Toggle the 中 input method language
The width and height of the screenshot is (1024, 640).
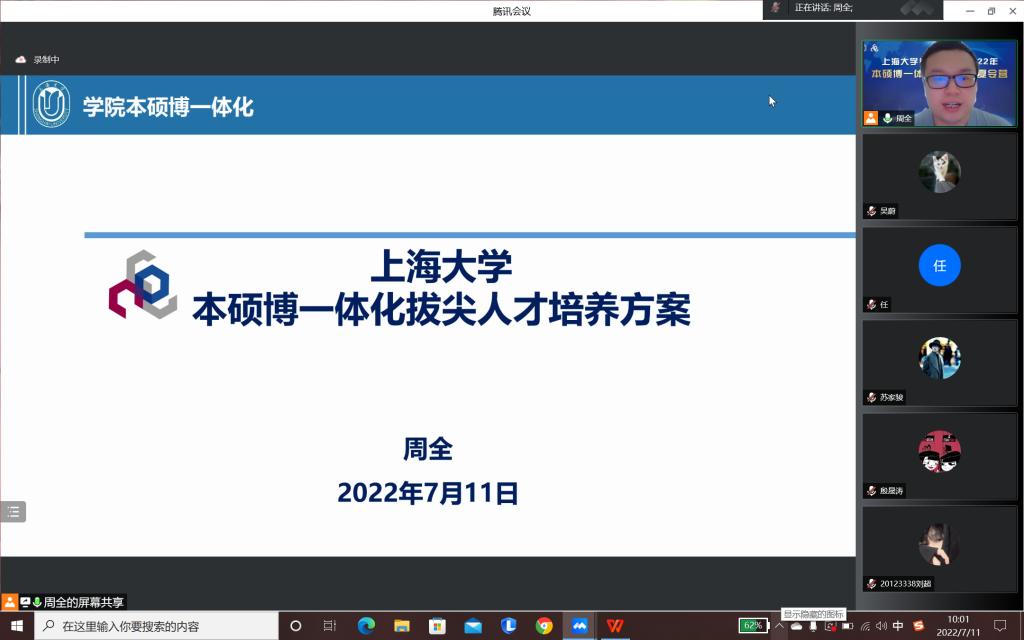pos(898,626)
